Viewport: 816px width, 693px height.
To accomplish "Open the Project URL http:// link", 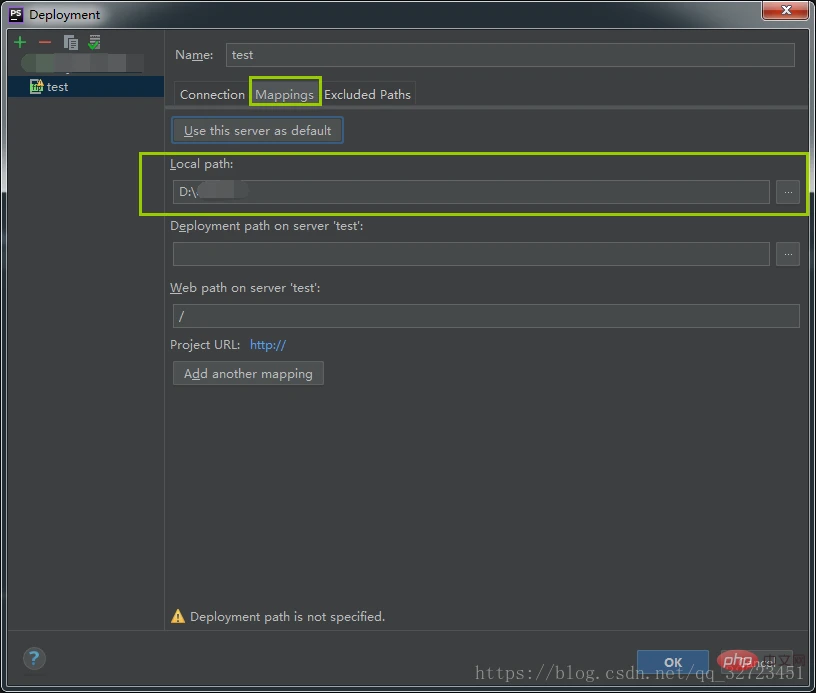I will coord(268,345).
